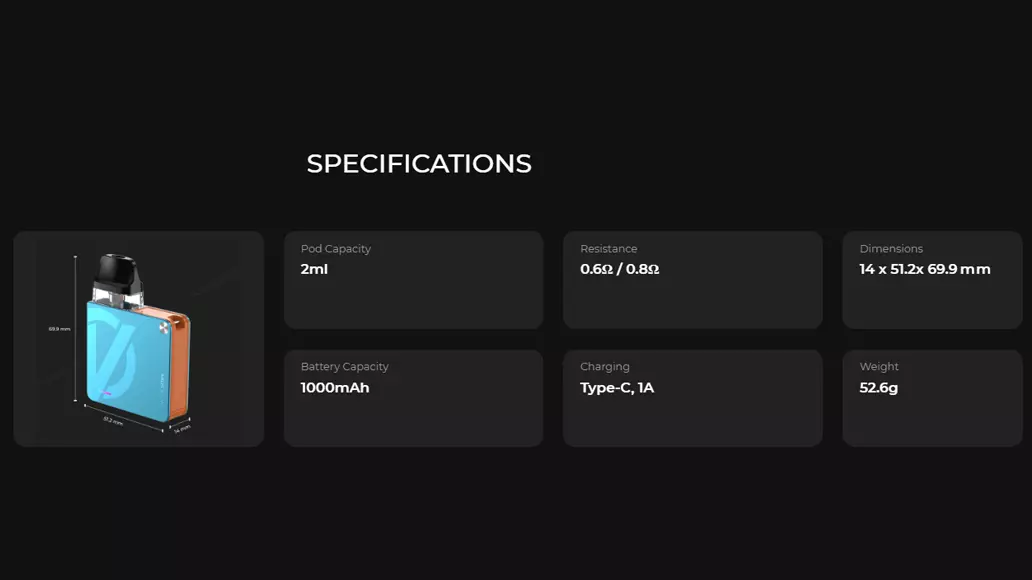The image size is (1032, 580).
Task: Click the round silver button on the device
Action: pyautogui.click(x=164, y=328)
